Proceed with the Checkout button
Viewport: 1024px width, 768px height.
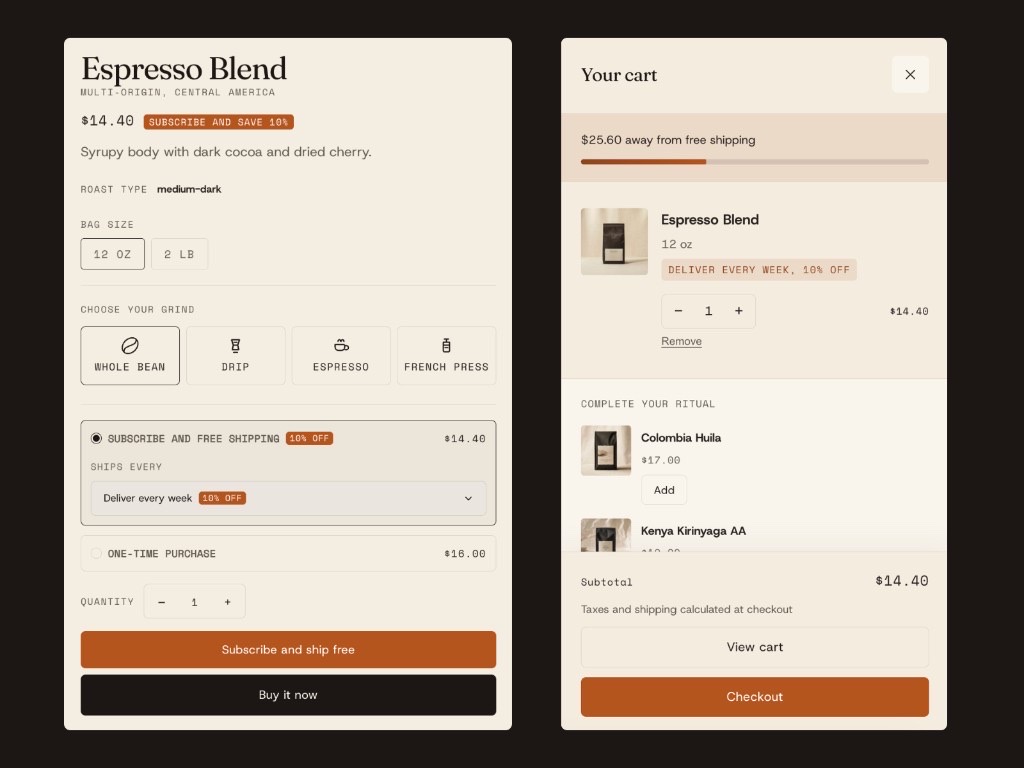(x=754, y=697)
